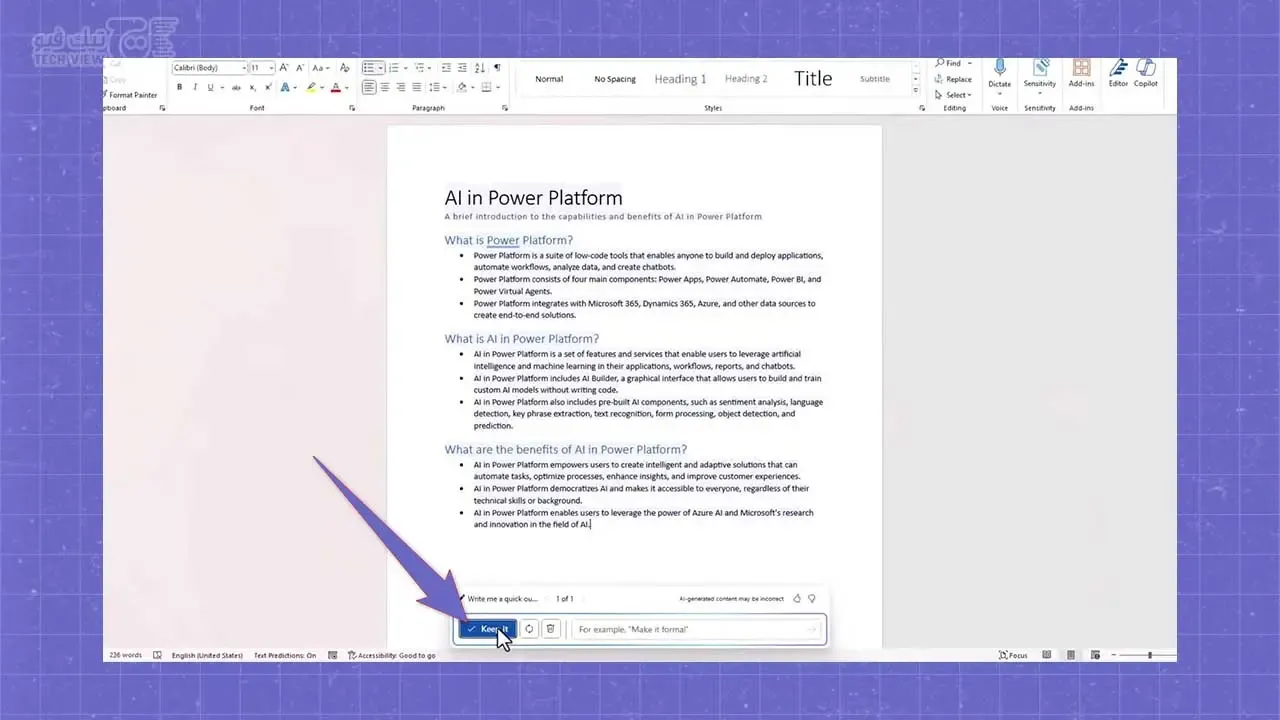Apply Subtitle style

875,79
